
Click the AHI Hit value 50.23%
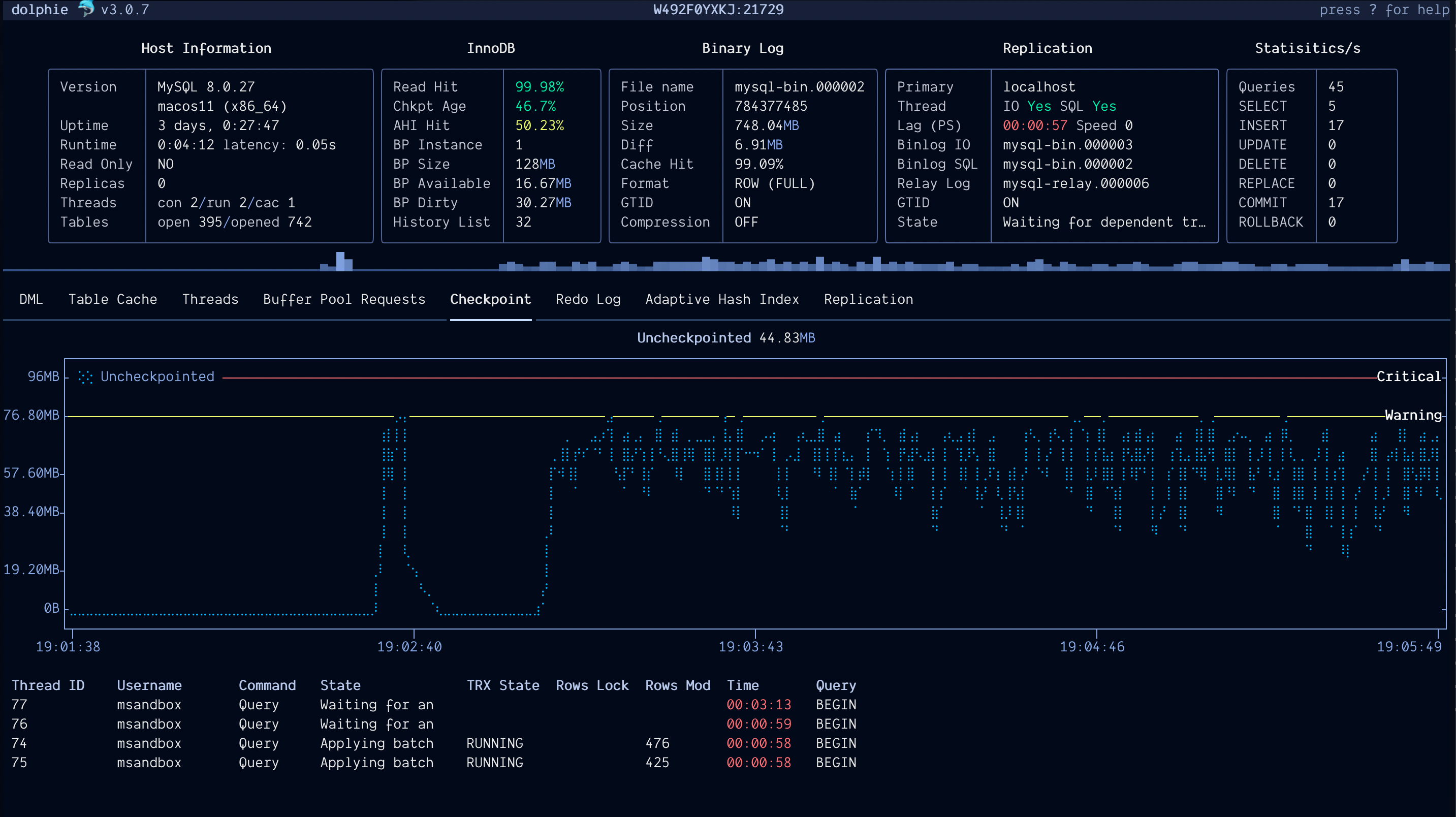(540, 125)
